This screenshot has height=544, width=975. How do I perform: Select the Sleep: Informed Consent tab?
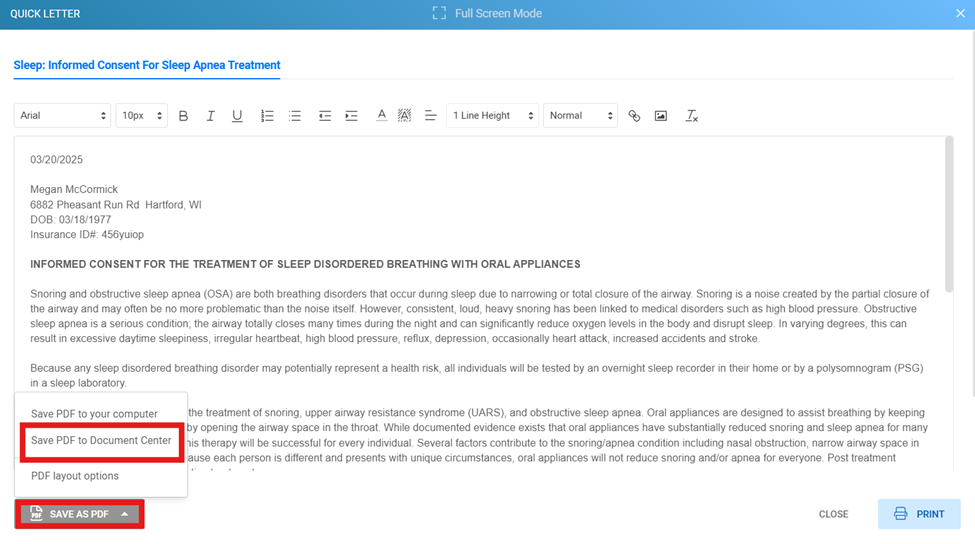[x=147, y=65]
